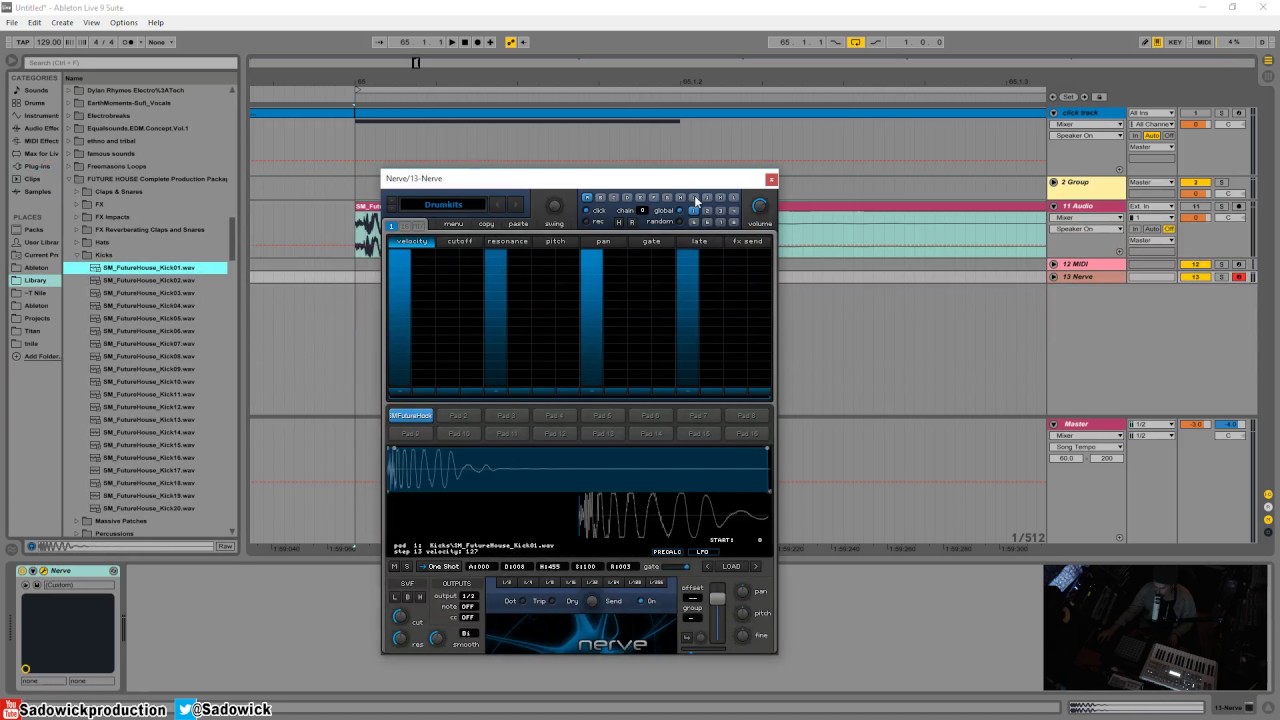This screenshot has width=1280, height=720.
Task: Toggle the pad solo S button in Nerve
Action: coord(406,567)
